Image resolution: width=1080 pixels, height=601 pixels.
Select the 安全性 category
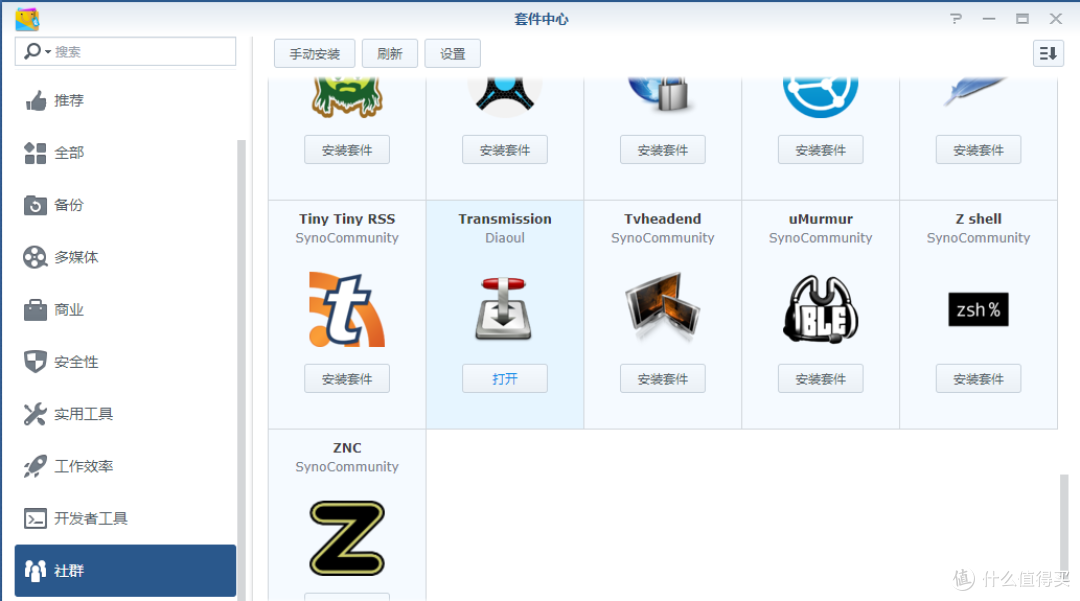coord(125,361)
